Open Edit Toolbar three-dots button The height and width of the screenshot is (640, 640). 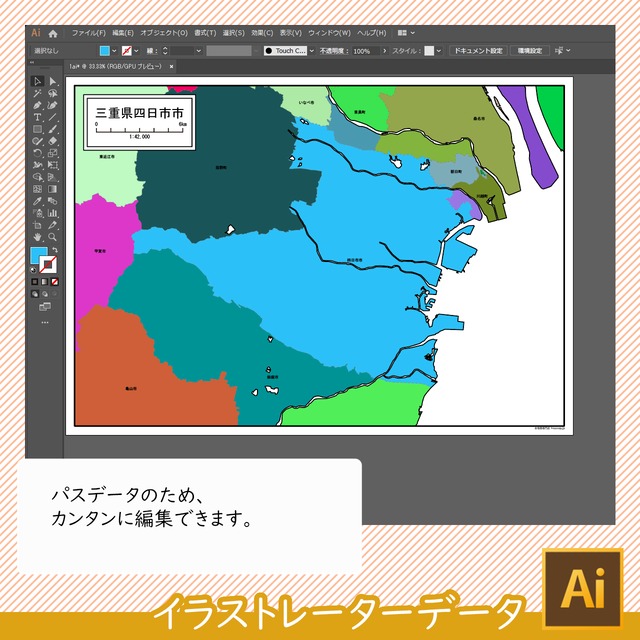coord(45,322)
